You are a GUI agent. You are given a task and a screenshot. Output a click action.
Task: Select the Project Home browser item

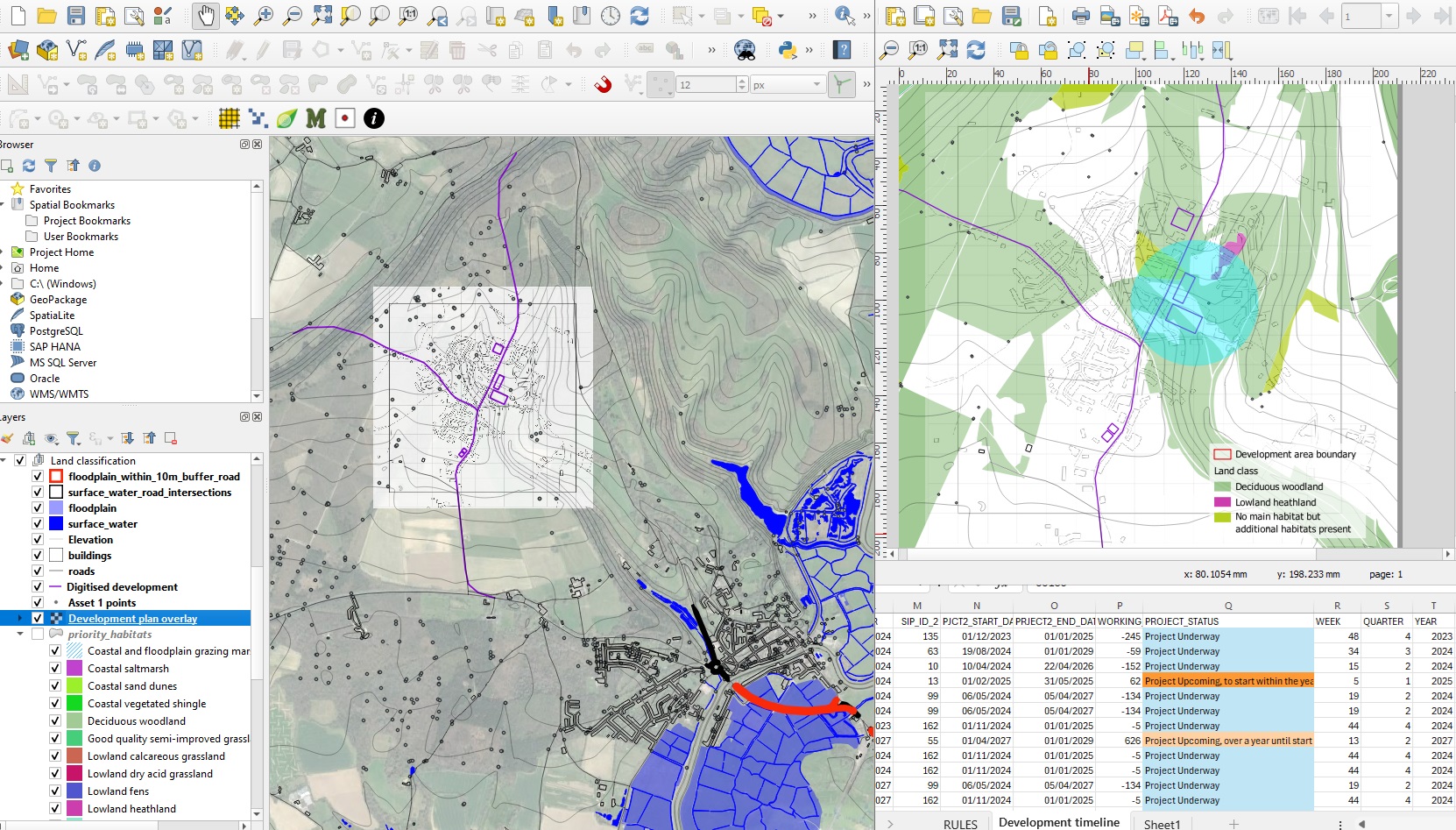click(x=61, y=252)
